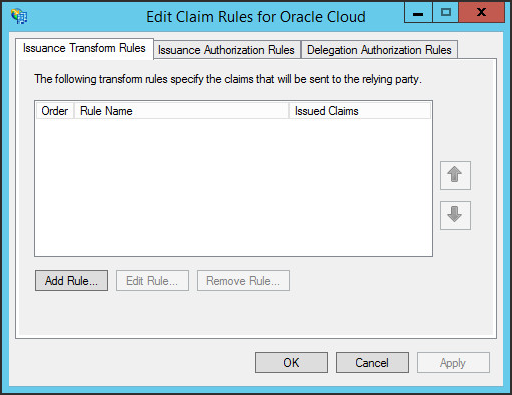
Task: Click the Edit Rule button
Action: (152, 281)
